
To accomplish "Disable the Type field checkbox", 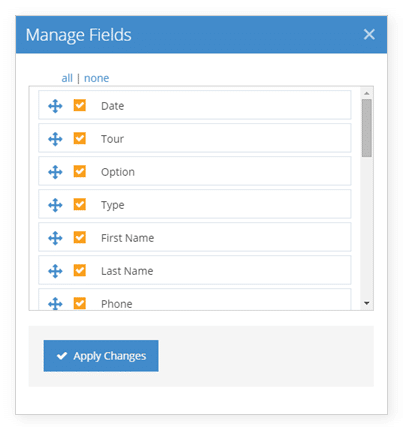I will pos(80,204).
